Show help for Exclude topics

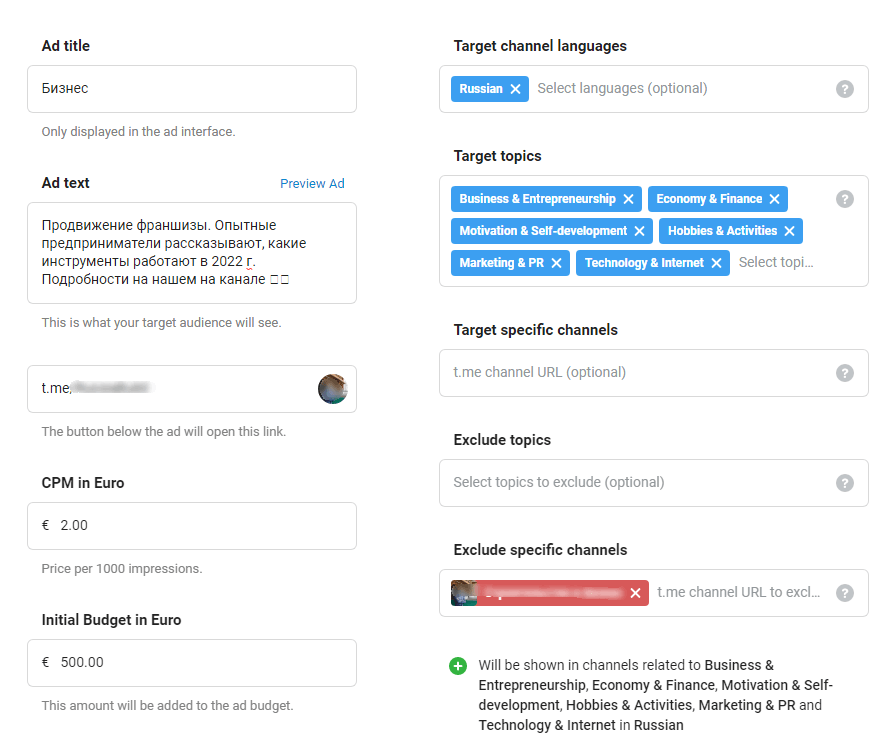[845, 483]
